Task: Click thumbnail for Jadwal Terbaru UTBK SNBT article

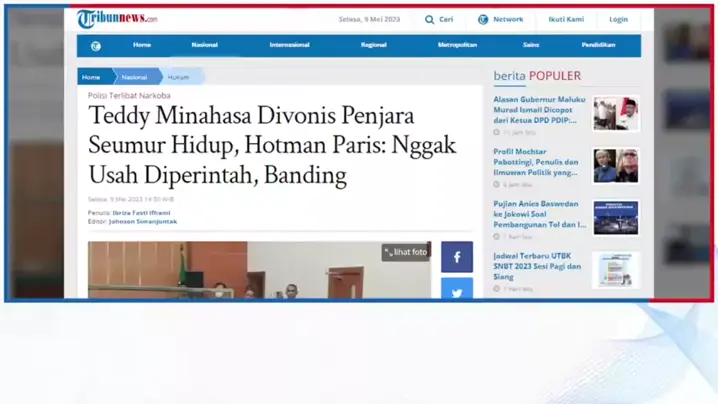Action: click(x=615, y=270)
